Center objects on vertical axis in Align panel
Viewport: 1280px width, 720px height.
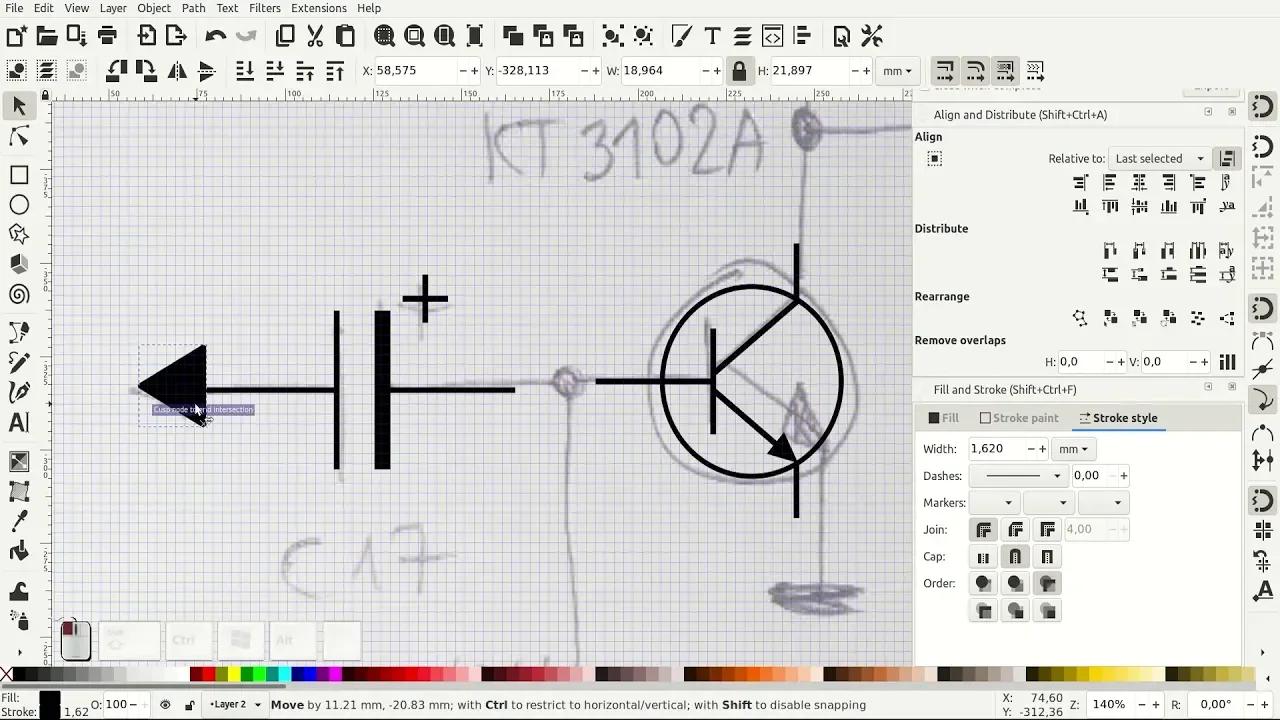click(1139, 182)
